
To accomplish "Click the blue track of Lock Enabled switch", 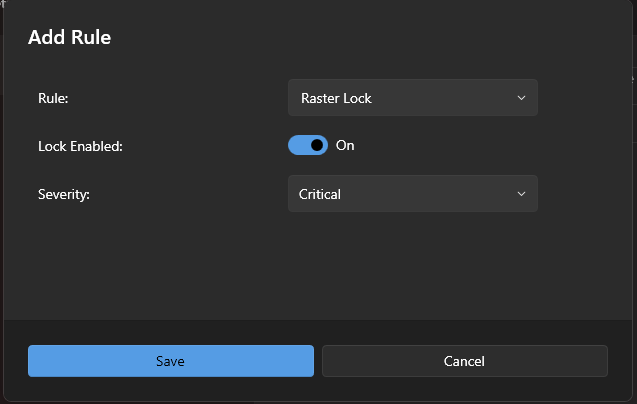I will tap(298, 145).
